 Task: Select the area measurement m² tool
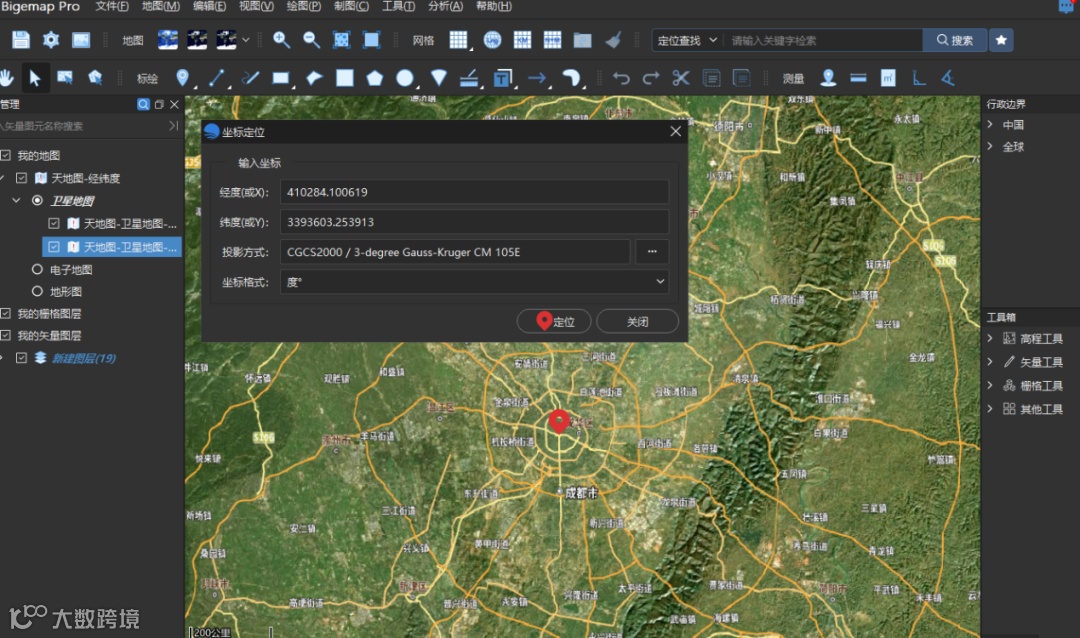pyautogui.click(x=887, y=78)
